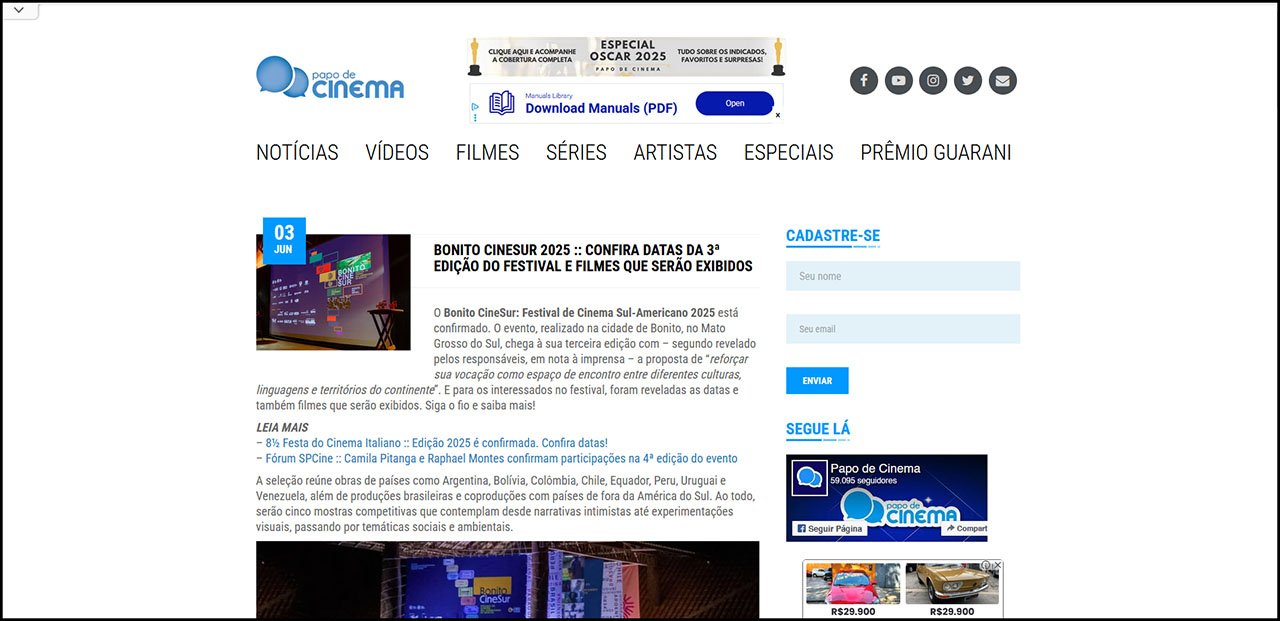Click the Papo de Cinema logo
Image resolution: width=1280 pixels, height=621 pixels.
330,80
